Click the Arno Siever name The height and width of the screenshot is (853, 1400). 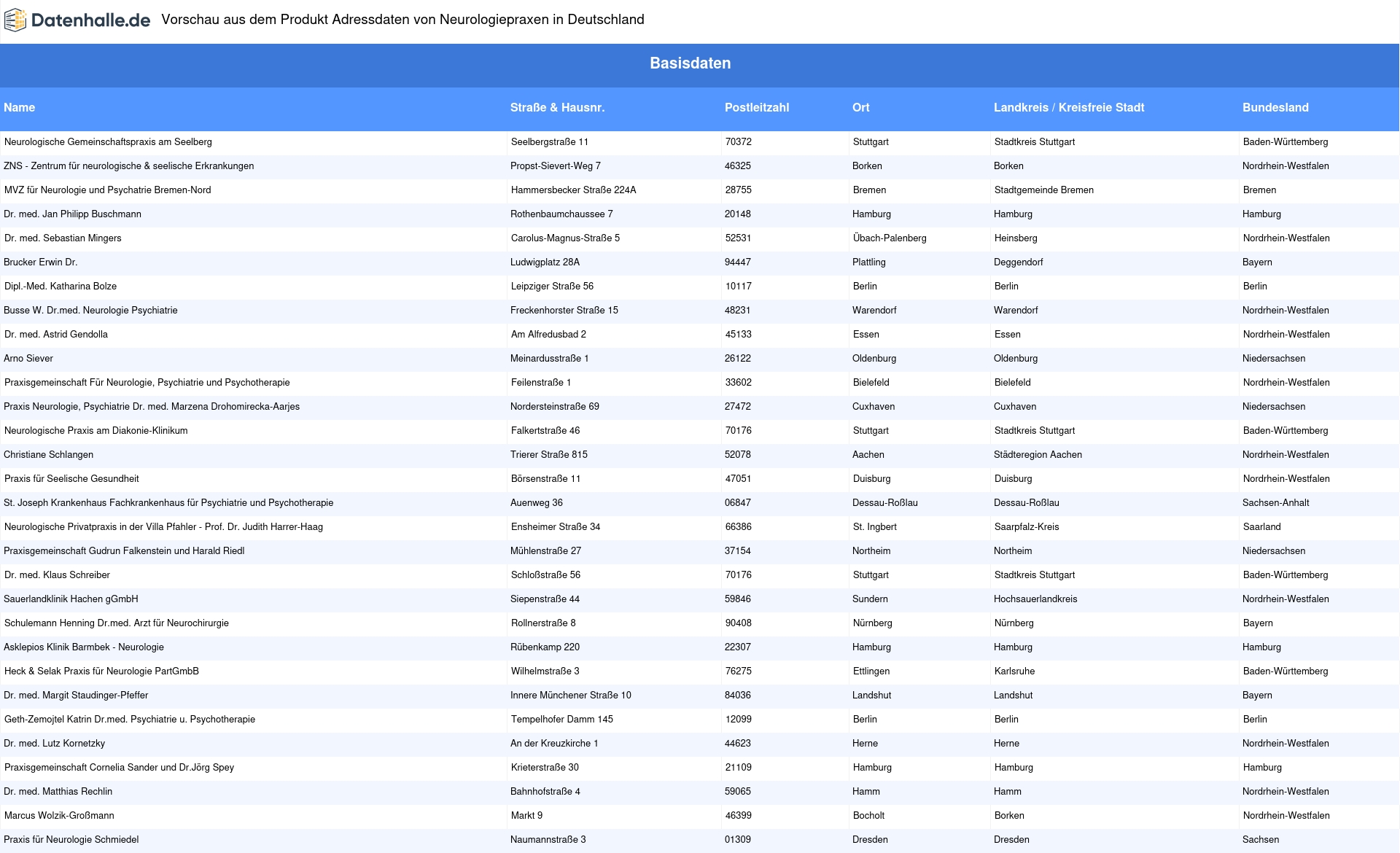tap(28, 359)
